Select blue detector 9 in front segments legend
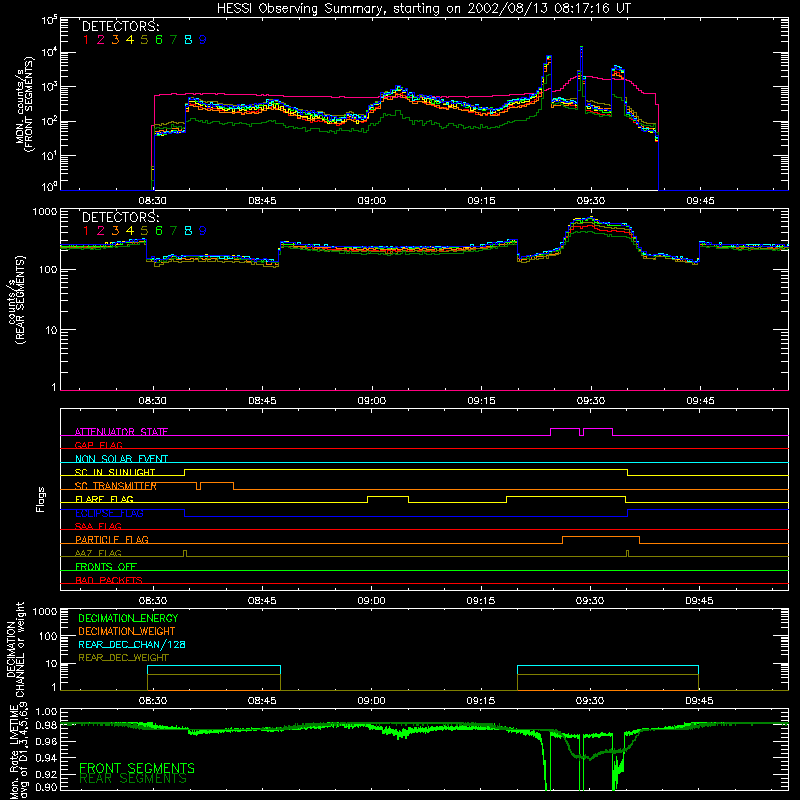800x800 pixels. 203,40
